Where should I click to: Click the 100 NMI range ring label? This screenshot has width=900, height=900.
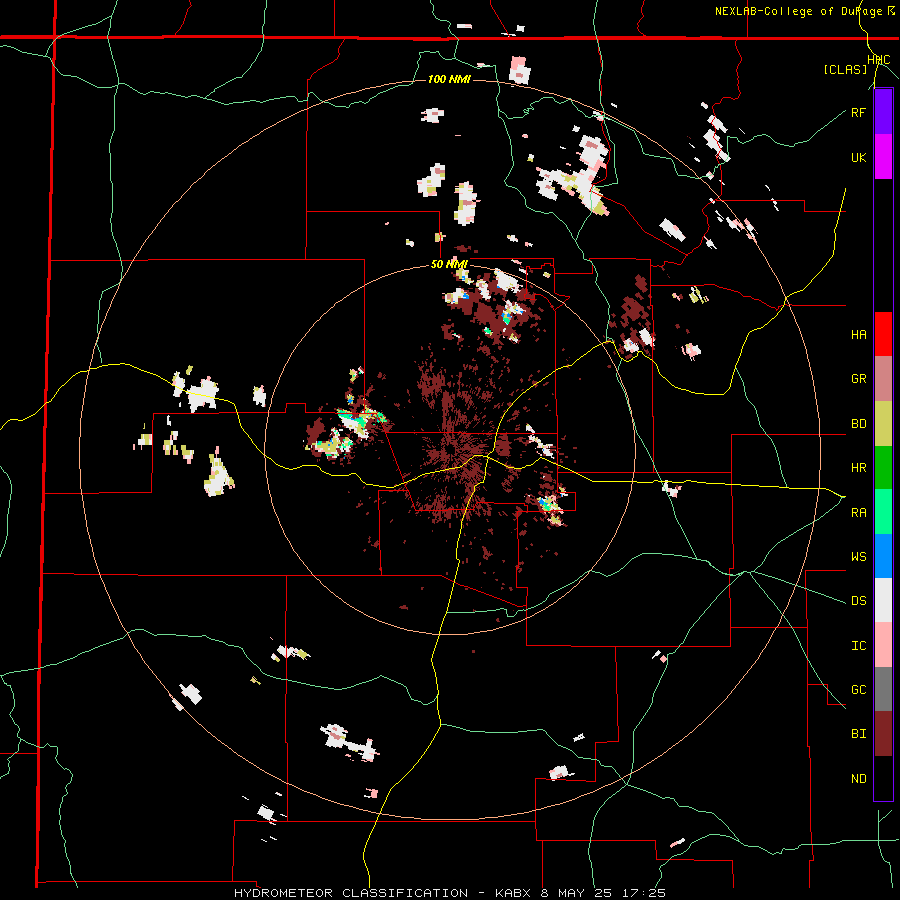point(449,79)
